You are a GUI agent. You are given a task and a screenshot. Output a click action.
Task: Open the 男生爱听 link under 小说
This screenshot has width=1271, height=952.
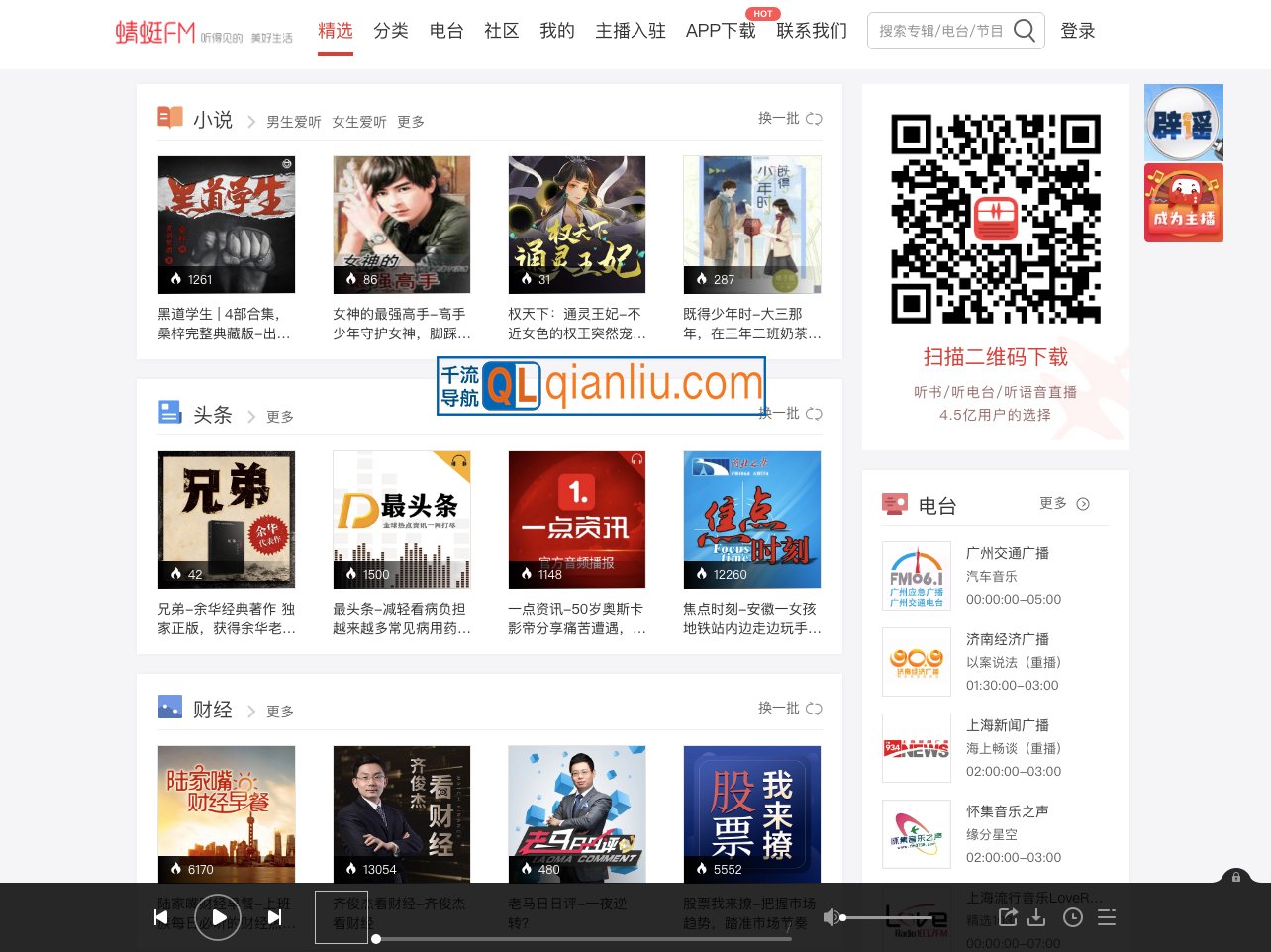294,122
